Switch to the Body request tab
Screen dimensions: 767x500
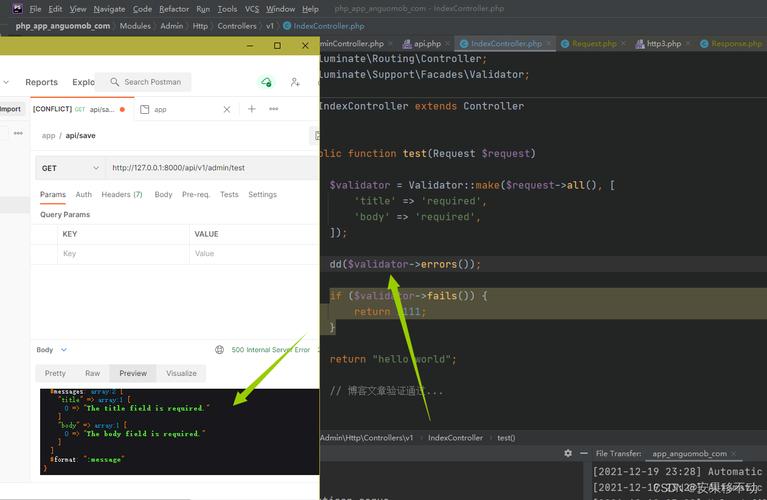[163, 194]
